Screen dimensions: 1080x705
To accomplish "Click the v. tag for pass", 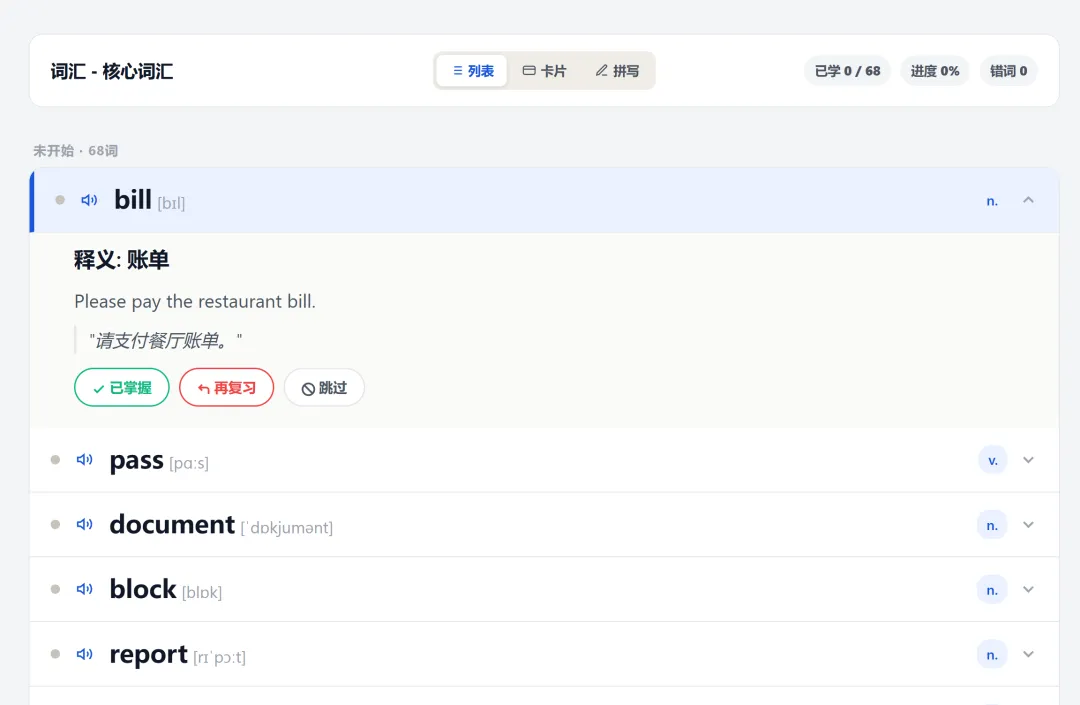I will point(993,461).
